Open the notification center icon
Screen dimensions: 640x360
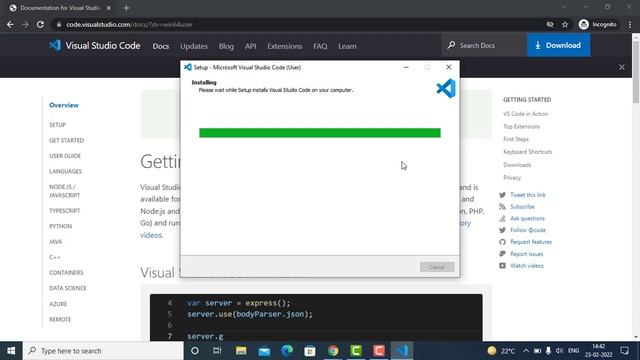click(x=624, y=351)
